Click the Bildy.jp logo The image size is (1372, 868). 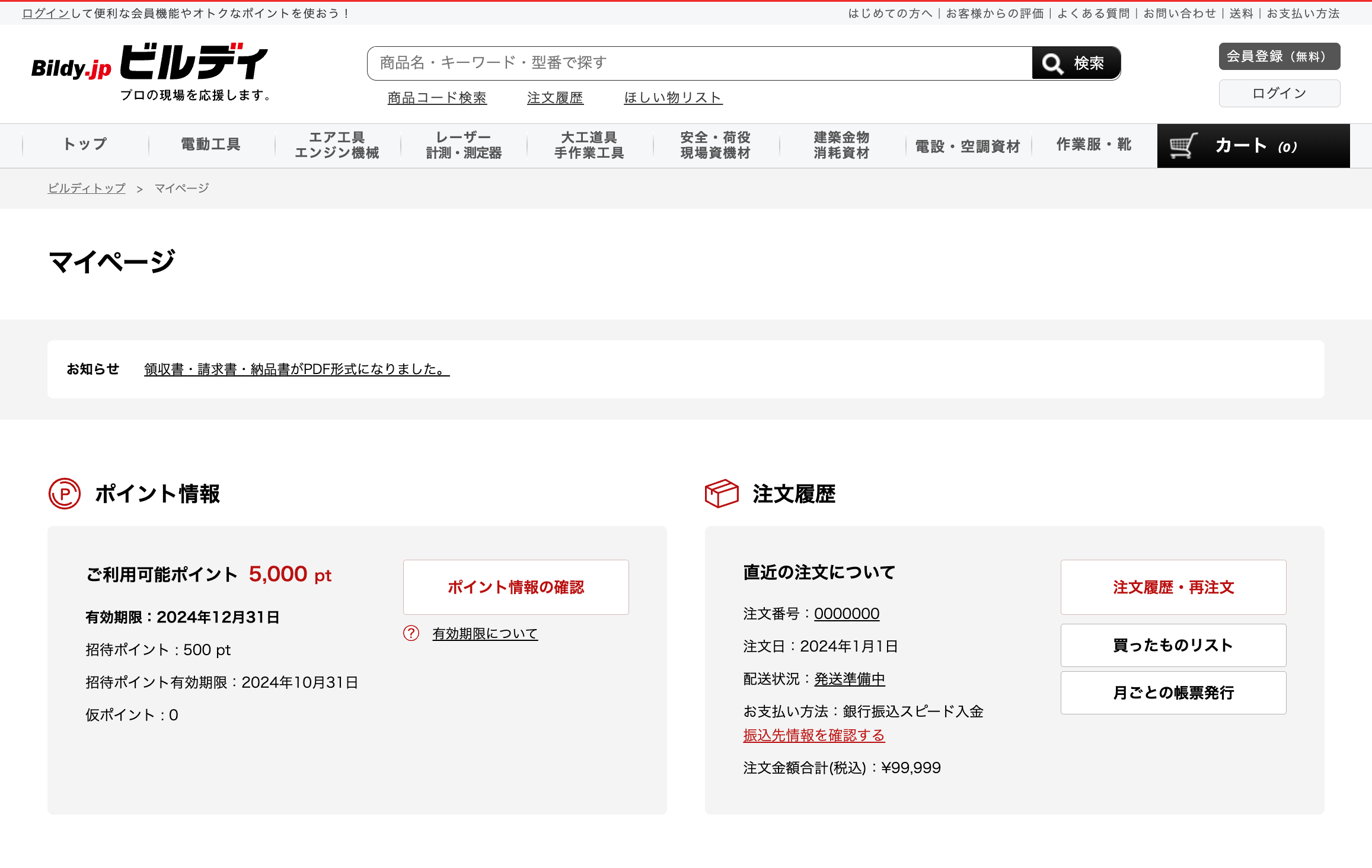pos(149,63)
